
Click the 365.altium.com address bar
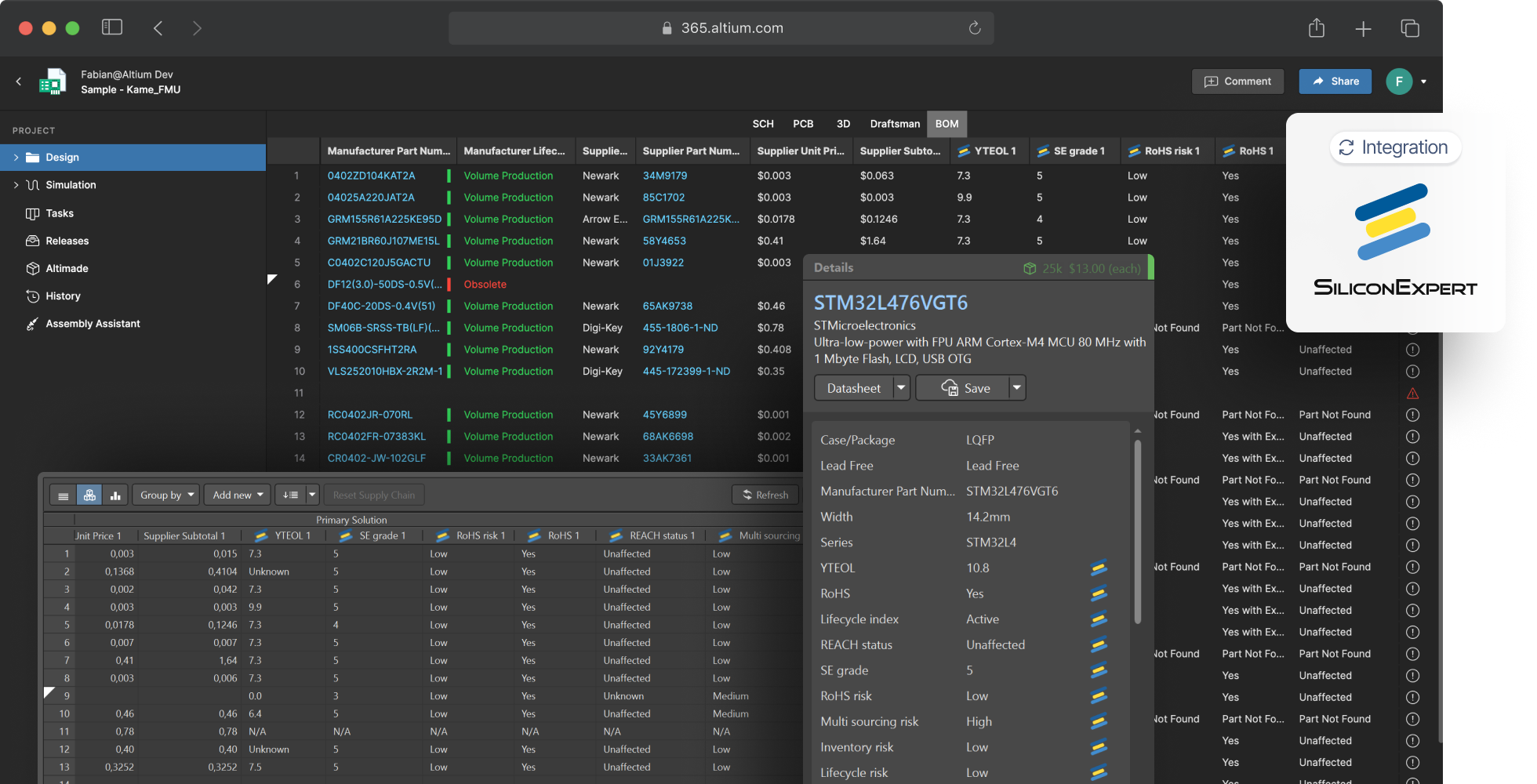[x=721, y=28]
